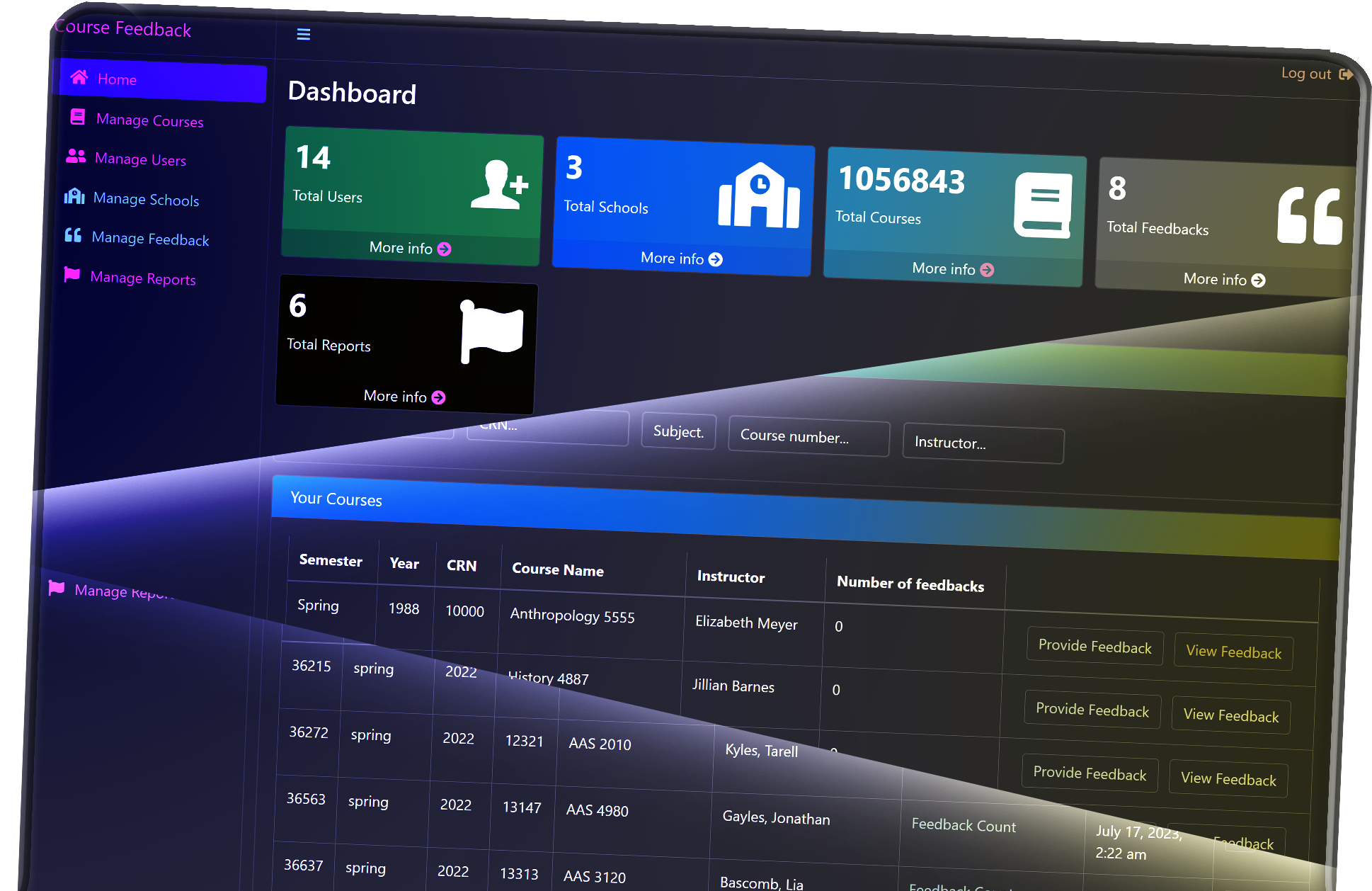This screenshot has height=891, width=1372.
Task: Click the Log out icon
Action: (x=1346, y=74)
